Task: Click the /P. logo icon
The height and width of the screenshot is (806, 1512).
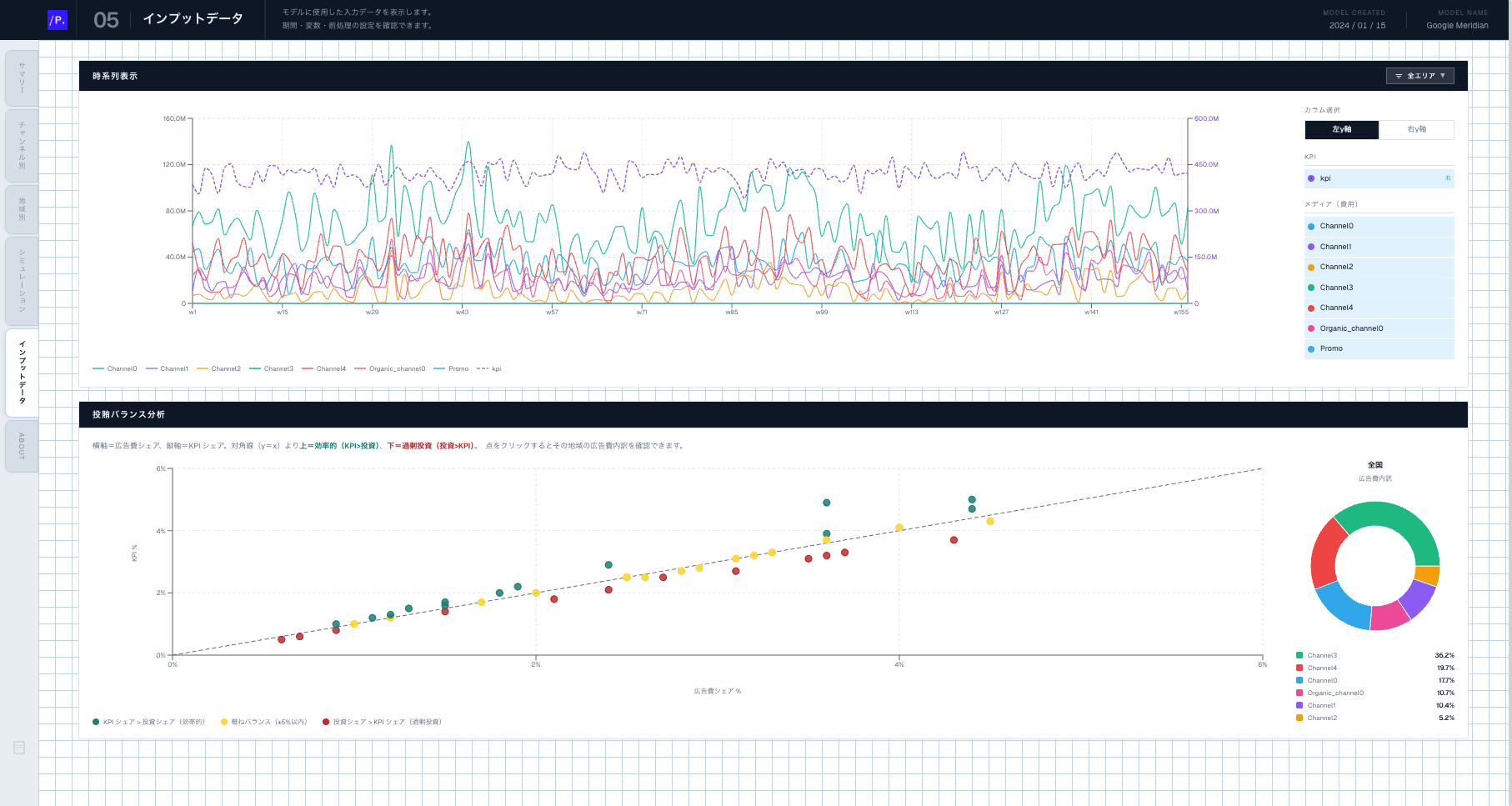Action: point(58,20)
